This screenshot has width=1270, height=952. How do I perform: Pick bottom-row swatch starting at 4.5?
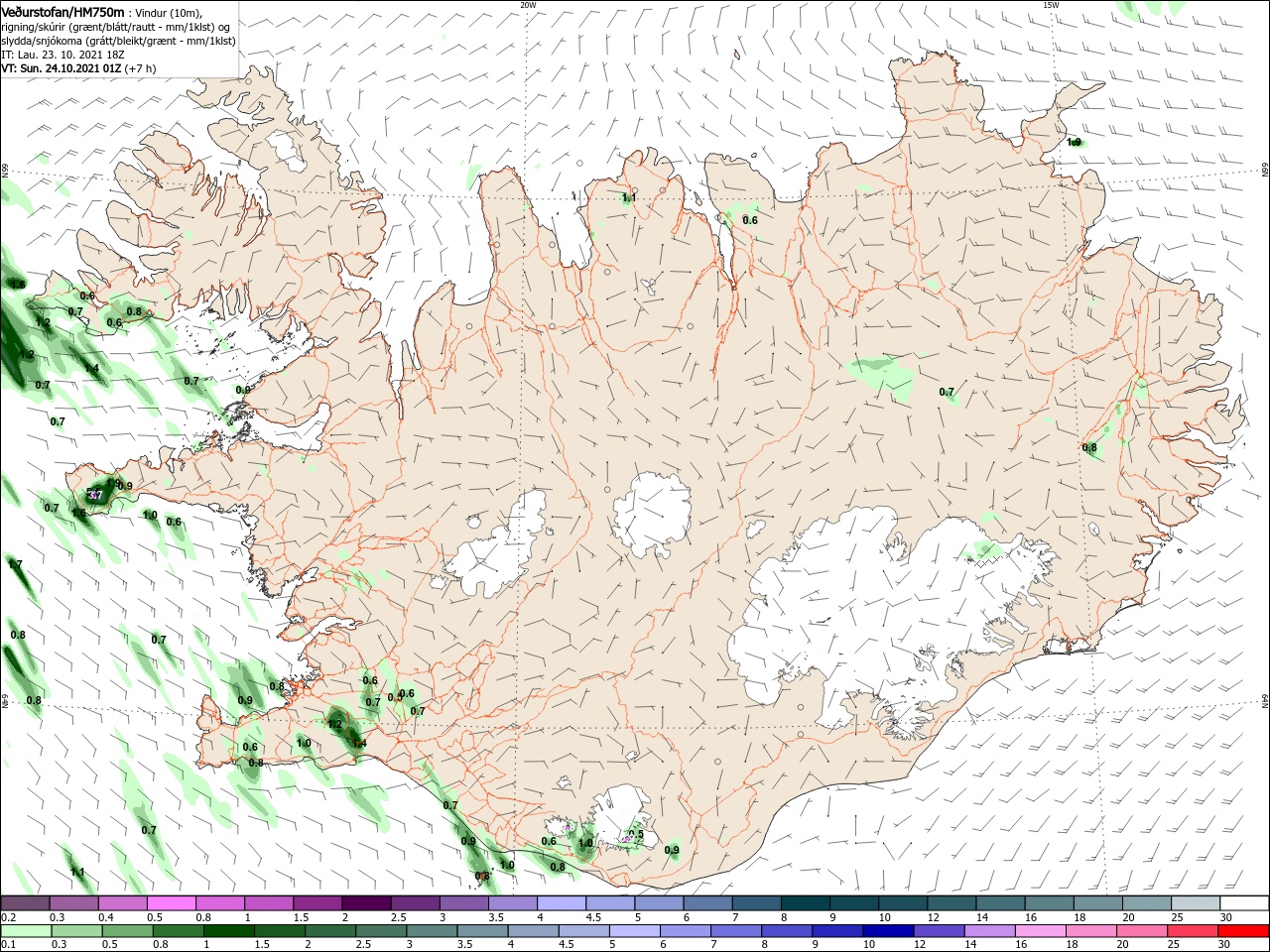(x=583, y=931)
